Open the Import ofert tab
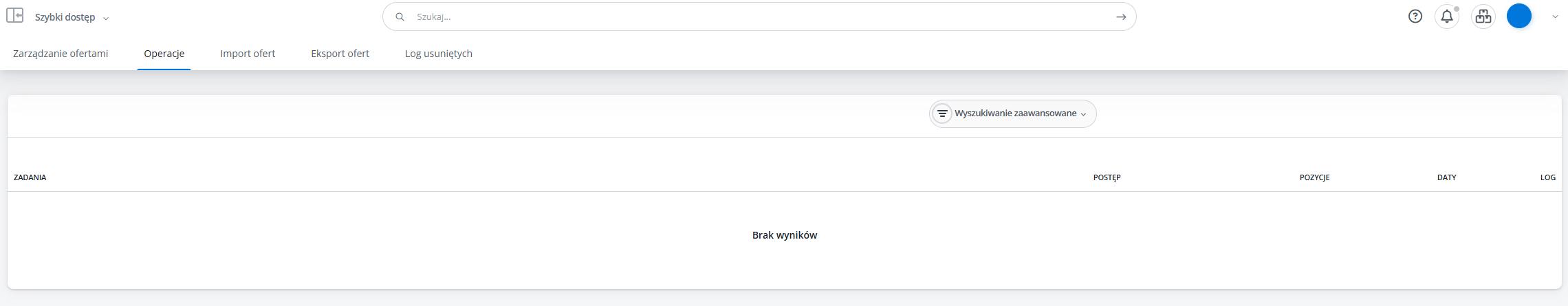 [x=248, y=54]
